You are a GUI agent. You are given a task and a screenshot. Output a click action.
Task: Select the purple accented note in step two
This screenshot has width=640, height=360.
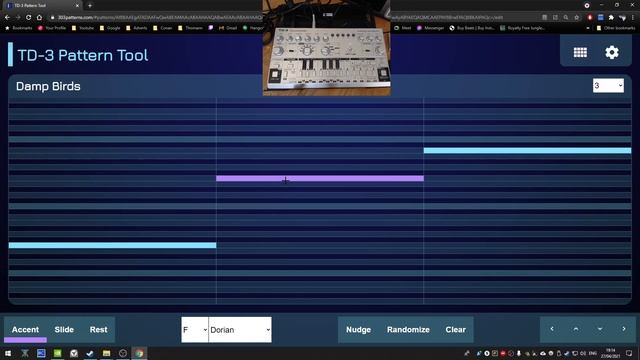[x=320, y=178]
